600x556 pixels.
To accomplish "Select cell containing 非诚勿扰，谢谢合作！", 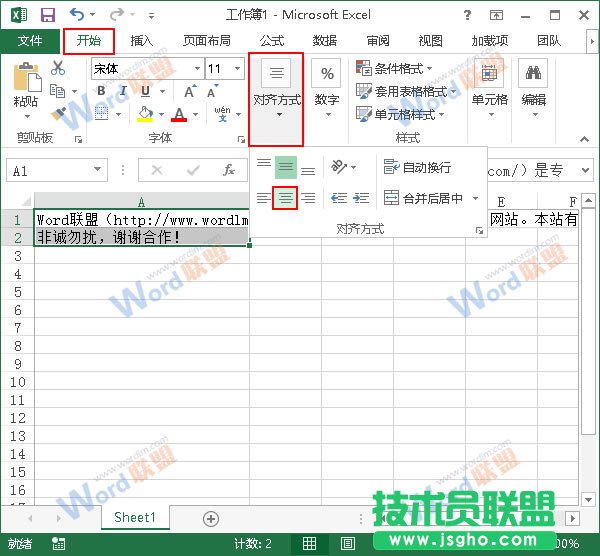I will [142, 237].
